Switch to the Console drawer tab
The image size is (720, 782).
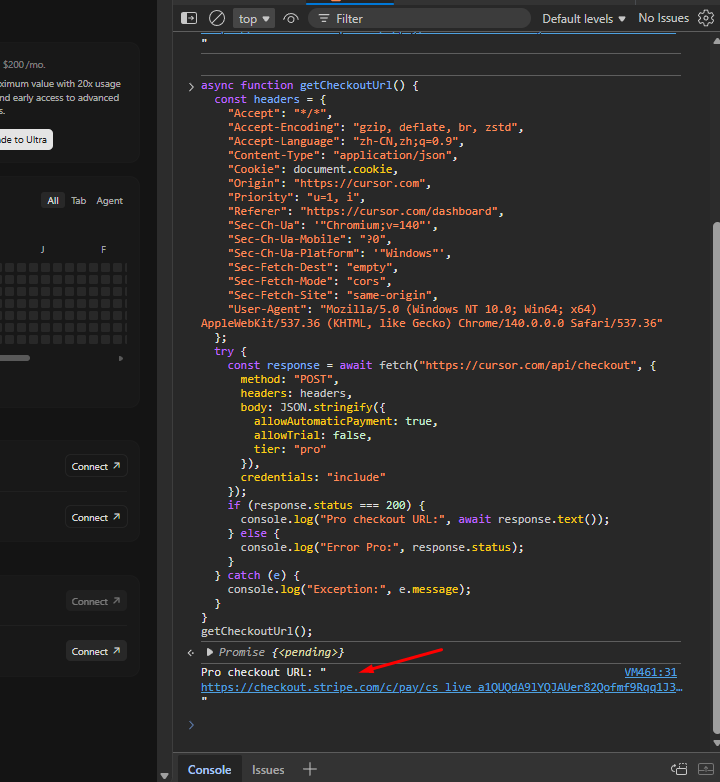[209, 770]
